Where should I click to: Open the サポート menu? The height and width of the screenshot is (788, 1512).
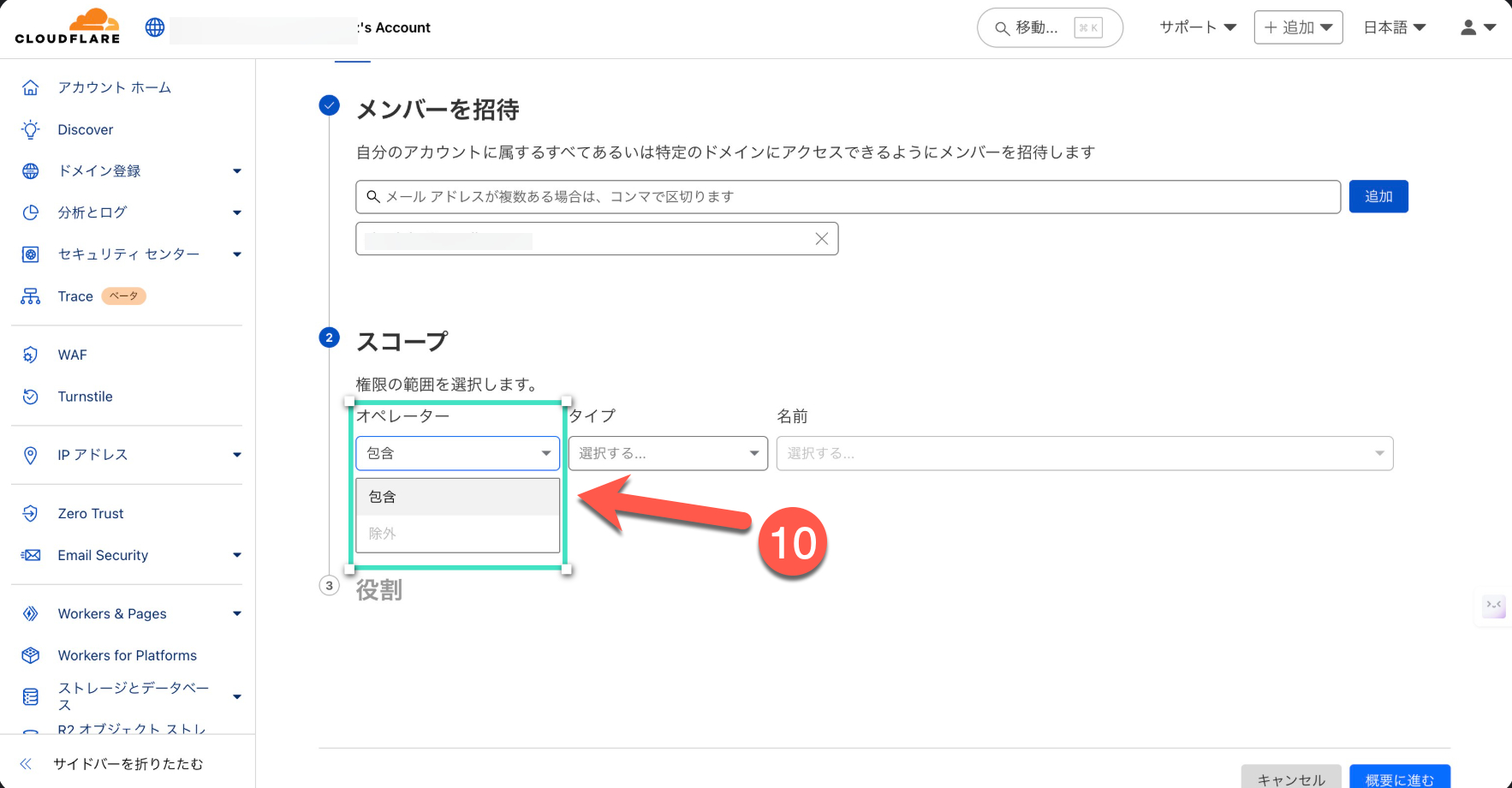pyautogui.click(x=1197, y=27)
